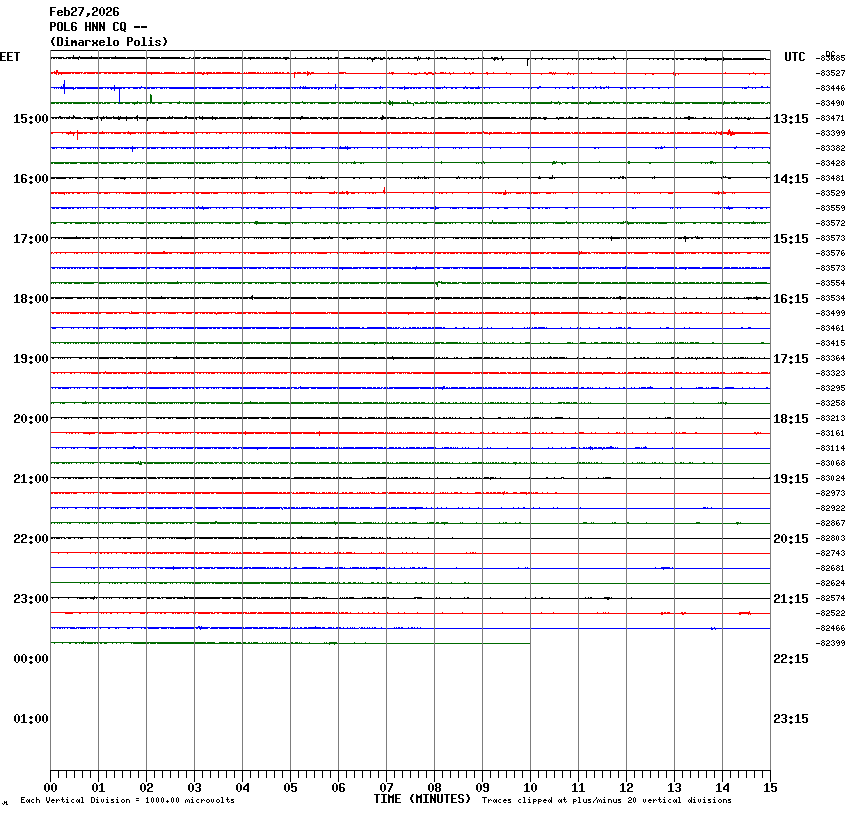Click minute 05 on the bottom axis
The width and height of the screenshot is (850, 814).
pyautogui.click(x=290, y=788)
